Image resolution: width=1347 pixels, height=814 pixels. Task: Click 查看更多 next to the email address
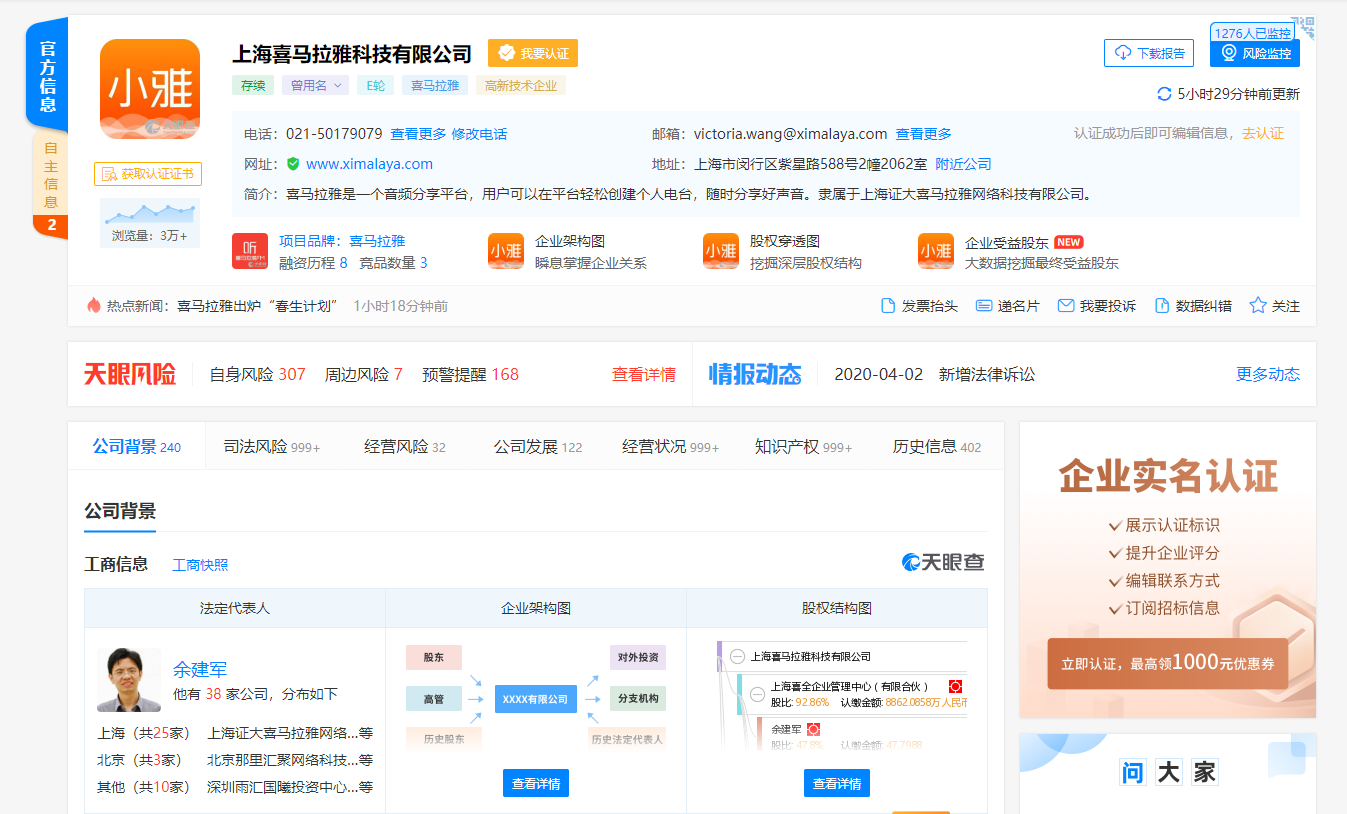click(923, 134)
